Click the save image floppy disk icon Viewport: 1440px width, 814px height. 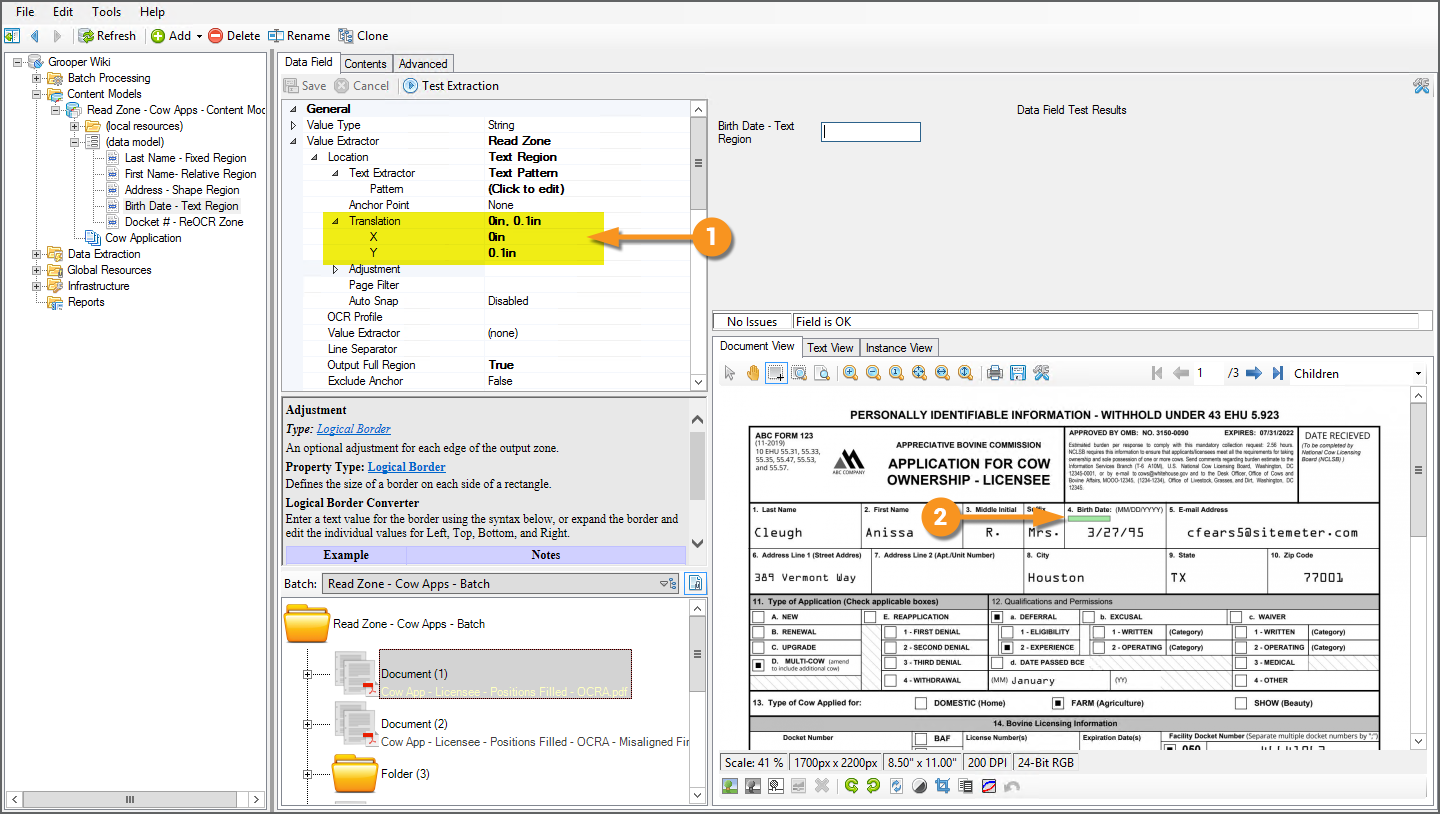pyautogui.click(x=1018, y=373)
